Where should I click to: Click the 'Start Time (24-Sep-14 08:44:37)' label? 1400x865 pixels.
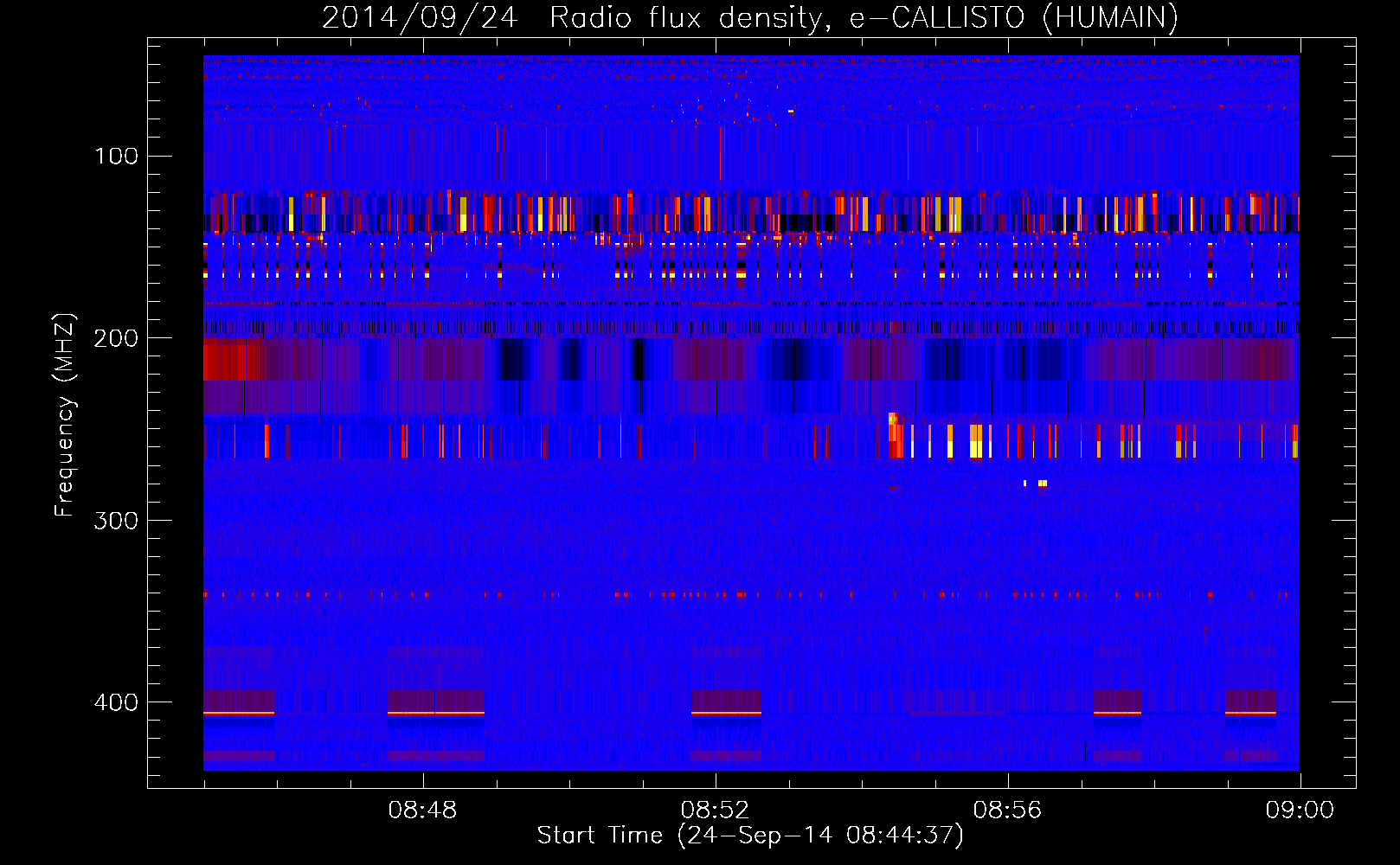pos(750,836)
